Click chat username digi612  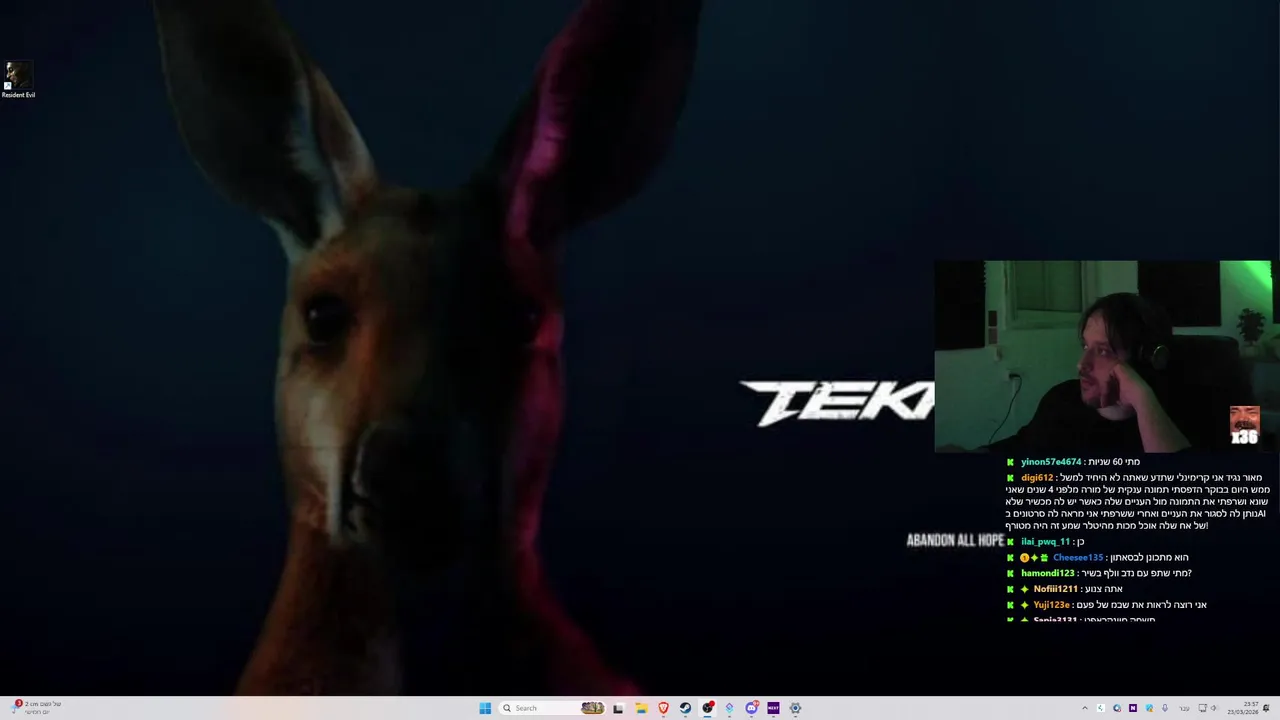(x=1037, y=478)
